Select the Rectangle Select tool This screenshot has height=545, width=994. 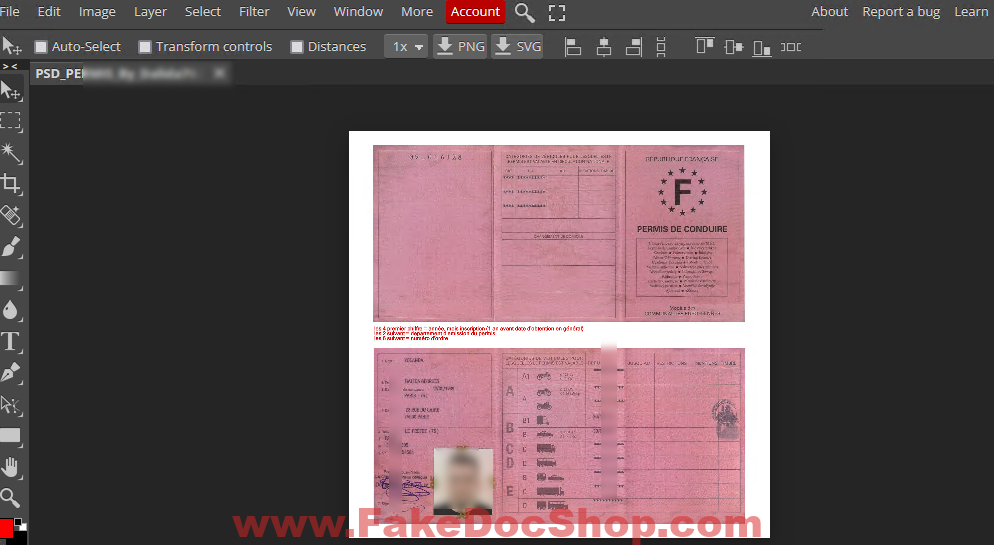click(x=11, y=121)
